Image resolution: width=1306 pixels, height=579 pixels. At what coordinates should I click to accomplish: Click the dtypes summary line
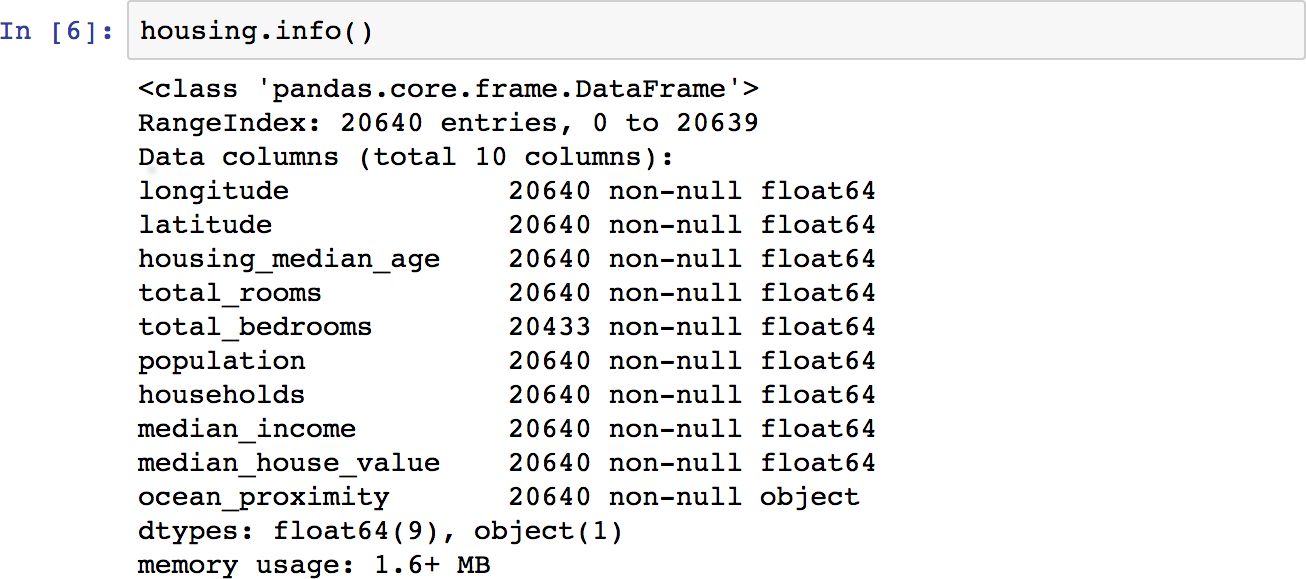point(380,531)
